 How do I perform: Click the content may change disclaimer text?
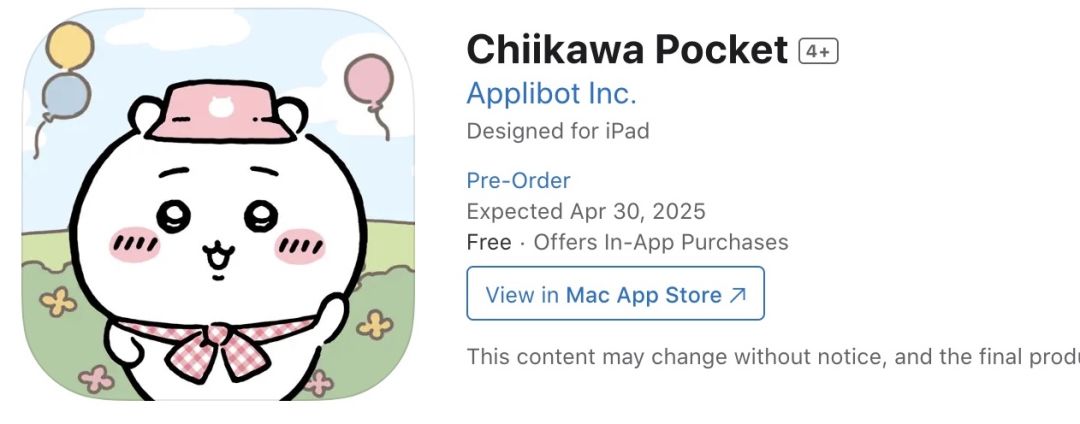tap(772, 357)
